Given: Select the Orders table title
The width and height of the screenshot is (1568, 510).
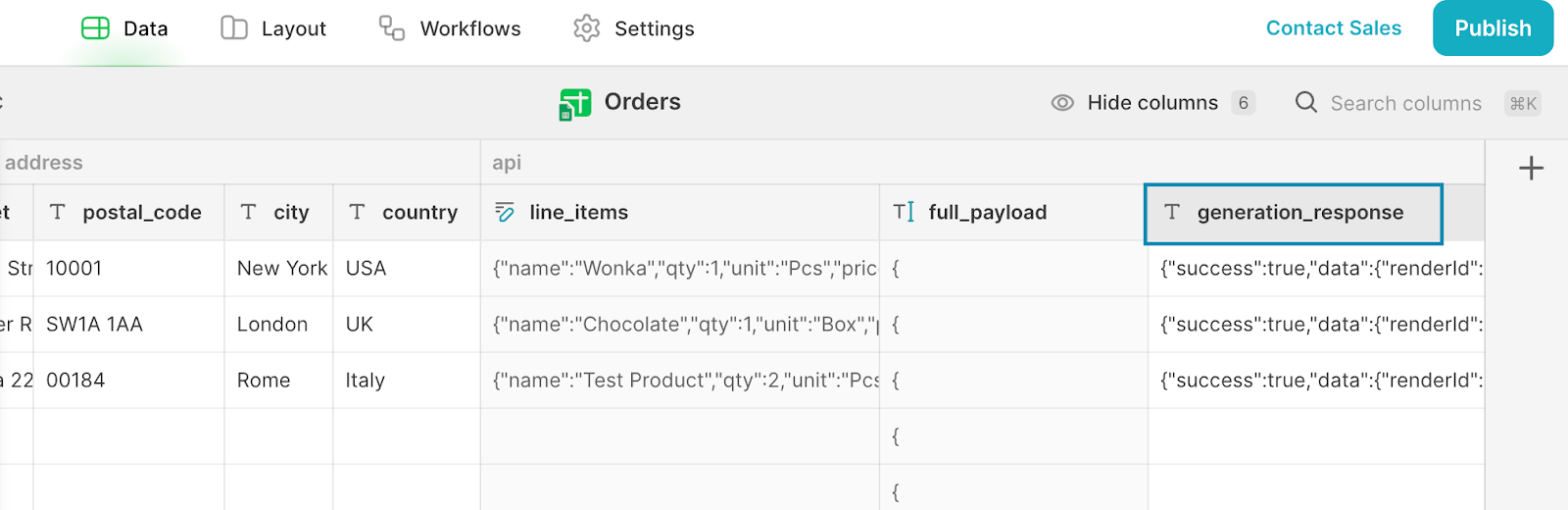Looking at the screenshot, I should [643, 102].
